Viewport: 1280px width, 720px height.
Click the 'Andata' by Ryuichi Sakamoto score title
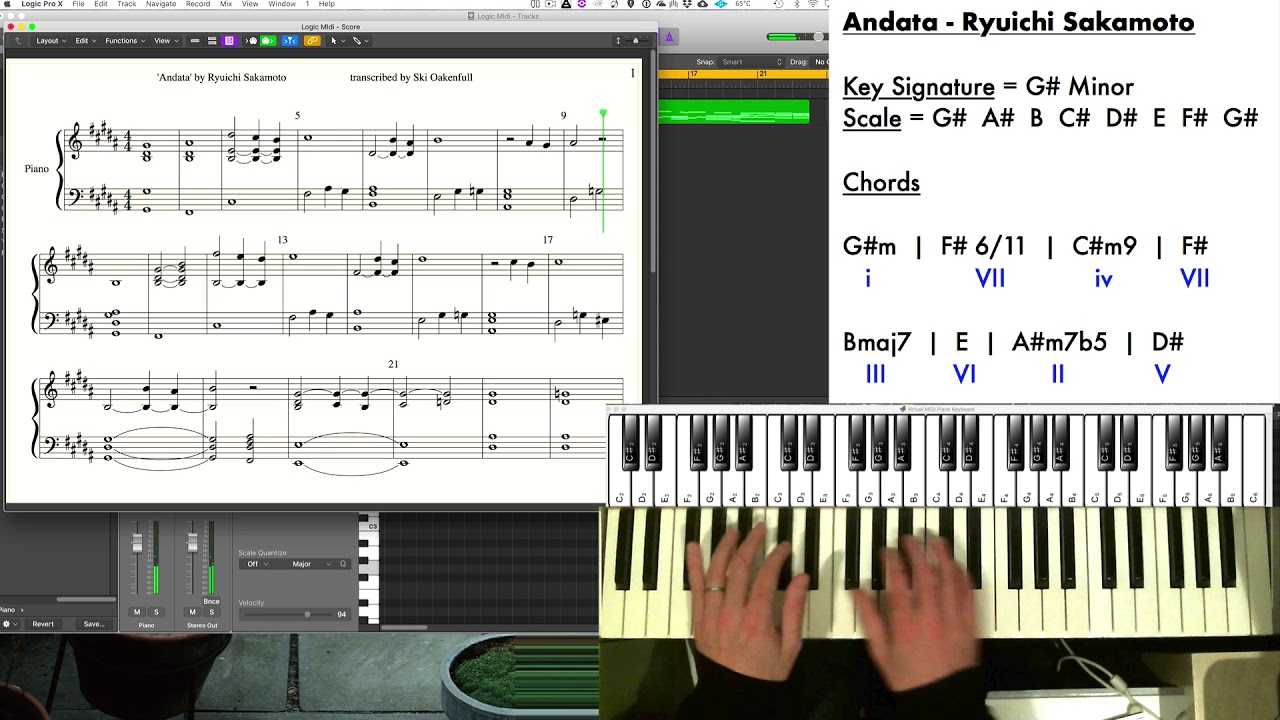pyautogui.click(x=221, y=77)
